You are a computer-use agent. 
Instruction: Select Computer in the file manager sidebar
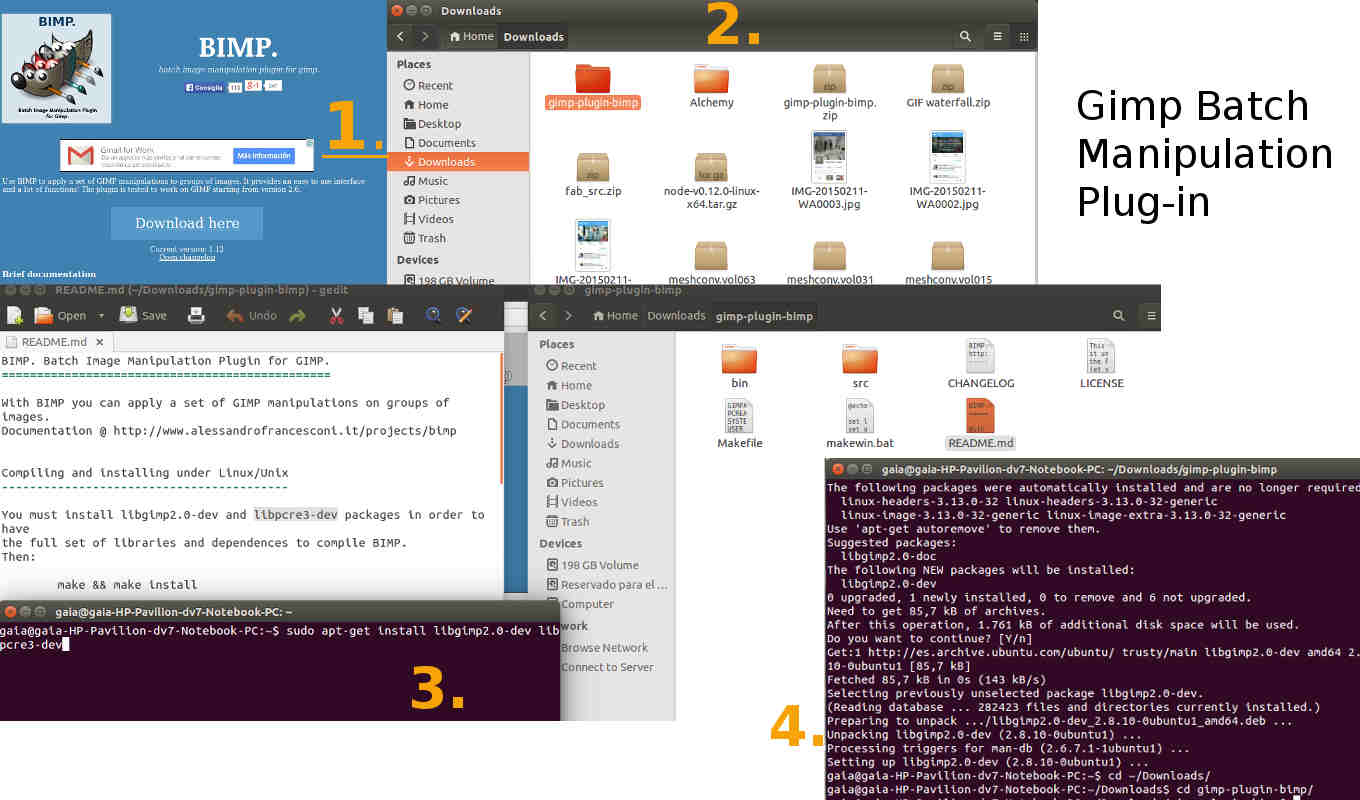[x=587, y=604]
